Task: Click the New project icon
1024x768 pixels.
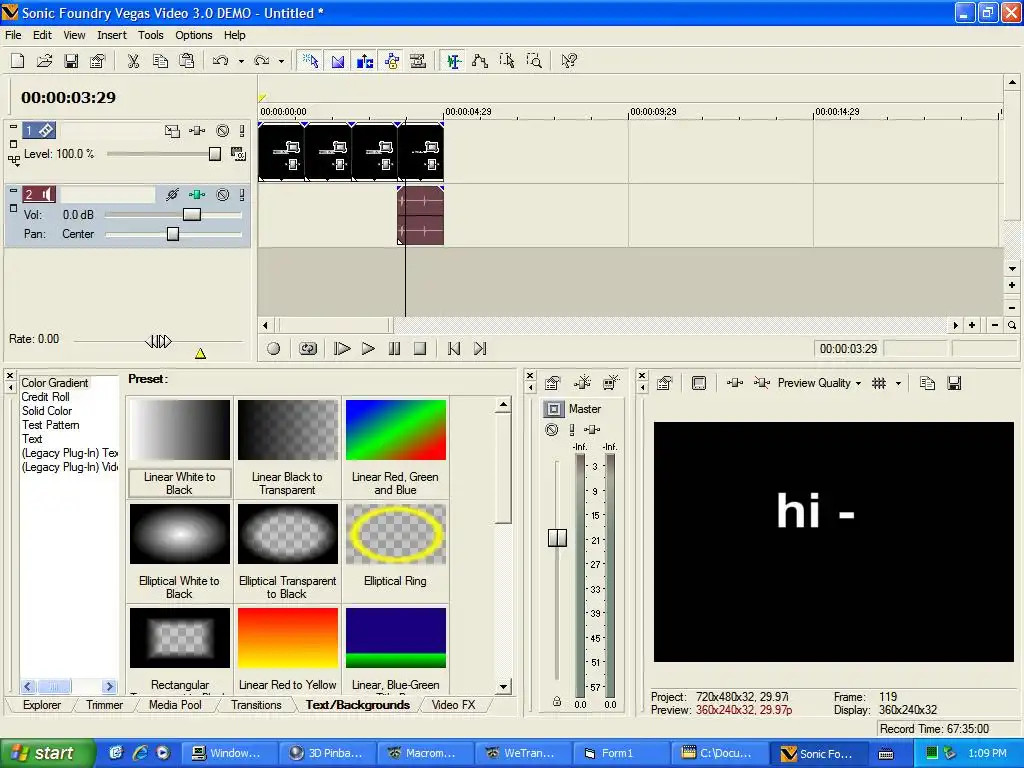Action: [x=18, y=61]
